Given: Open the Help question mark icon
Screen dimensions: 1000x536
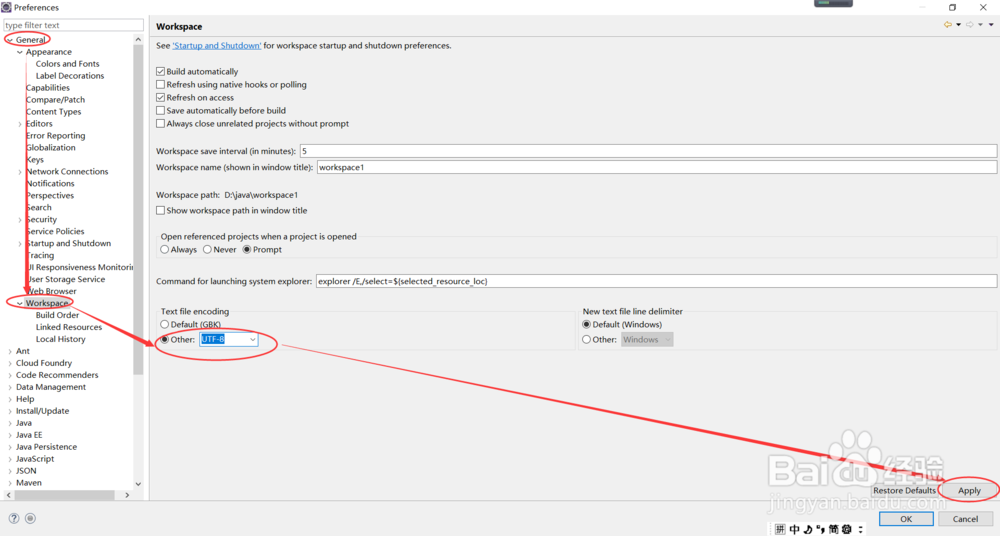Looking at the screenshot, I should coord(14,518).
